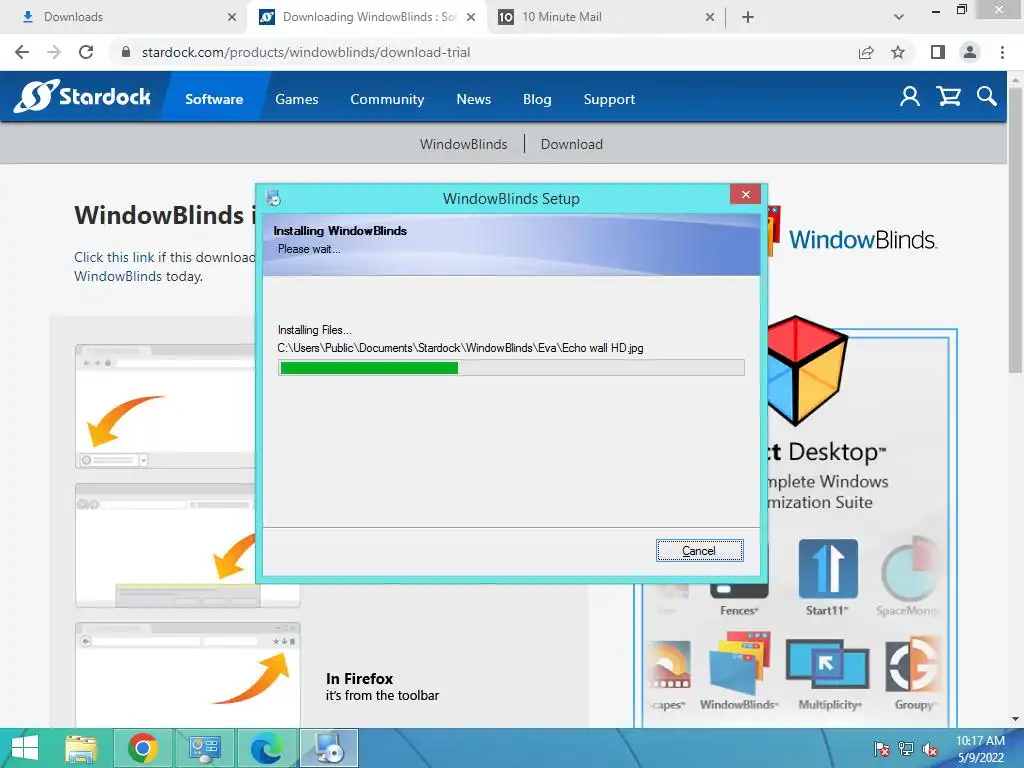Click the muted volume tray icon
The width and height of the screenshot is (1024, 768).
pyautogui.click(x=930, y=749)
